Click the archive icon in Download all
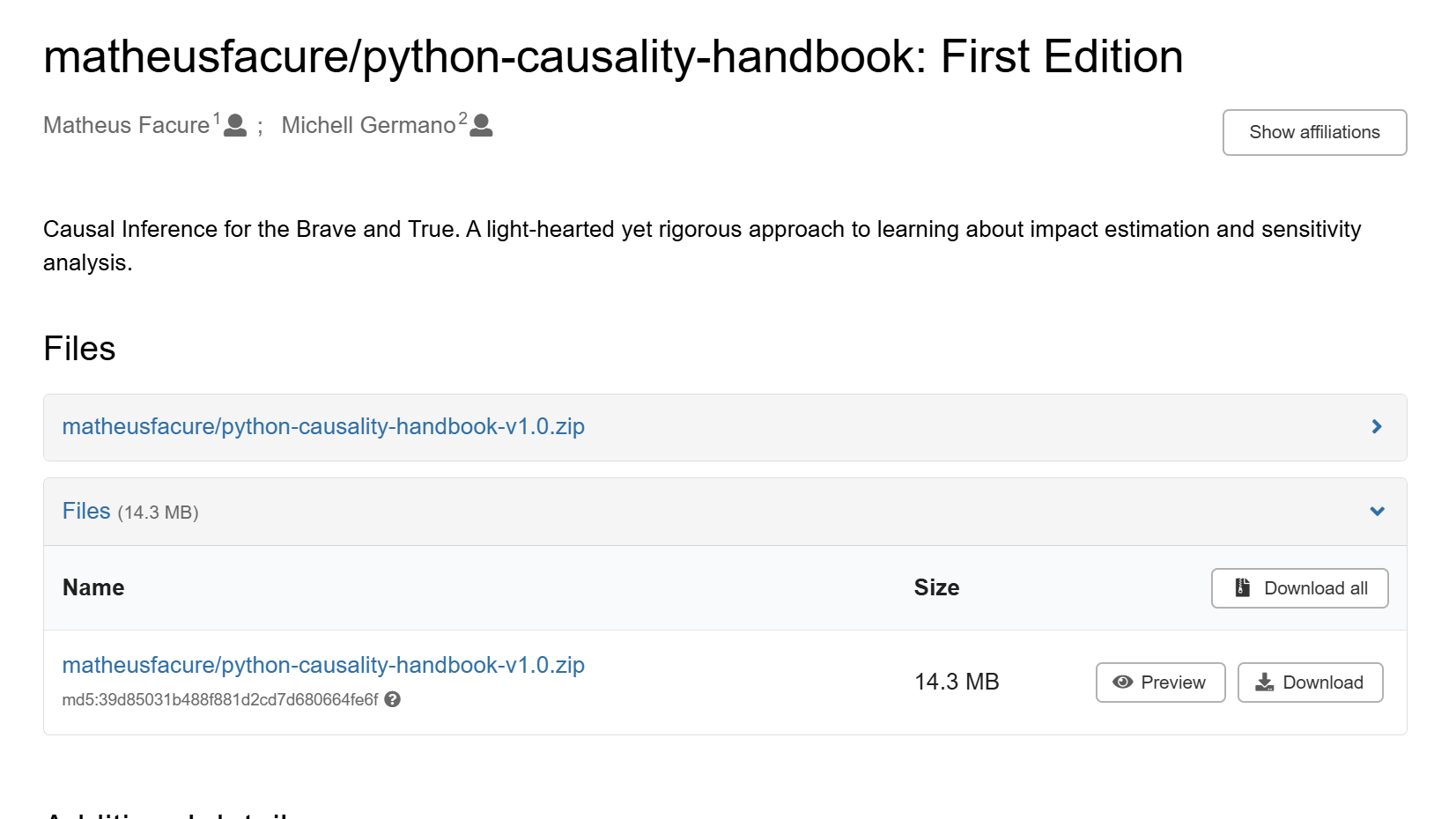The height and width of the screenshot is (819, 1456). point(1242,588)
